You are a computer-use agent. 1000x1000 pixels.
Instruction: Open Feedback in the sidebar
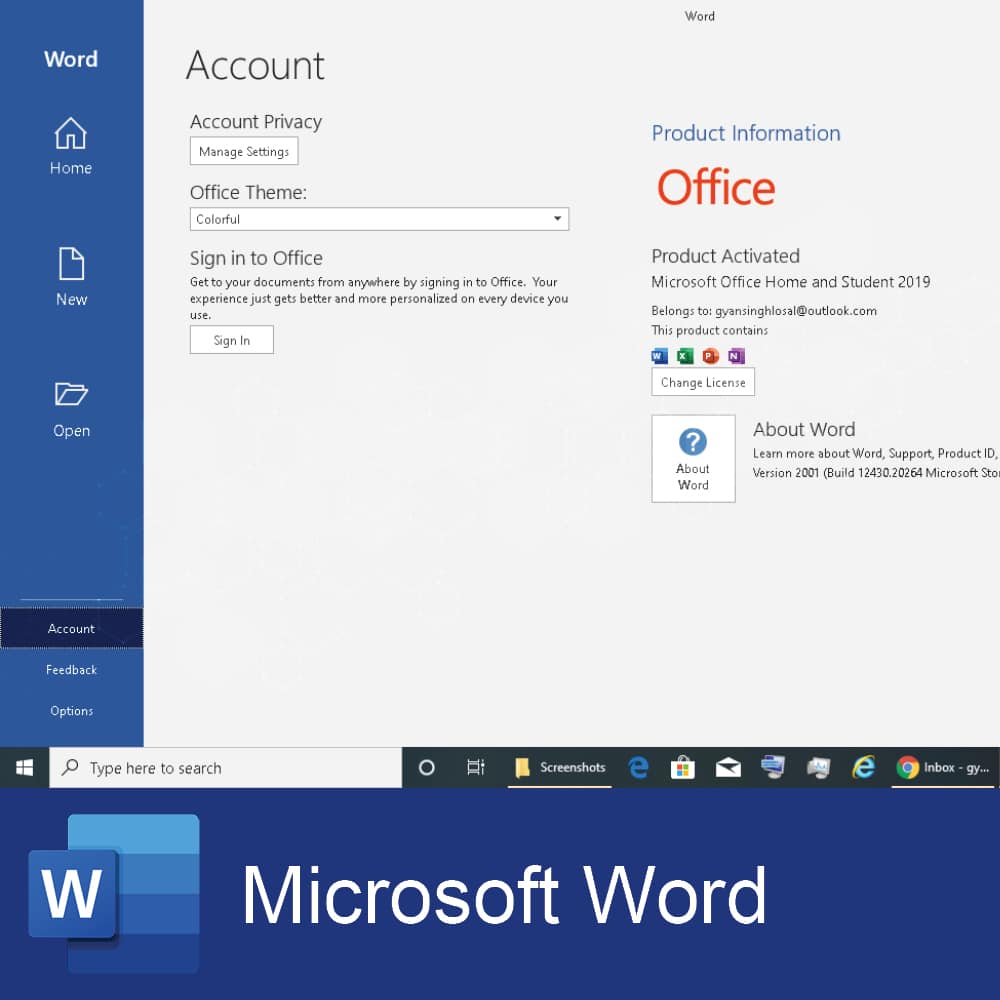tap(71, 670)
